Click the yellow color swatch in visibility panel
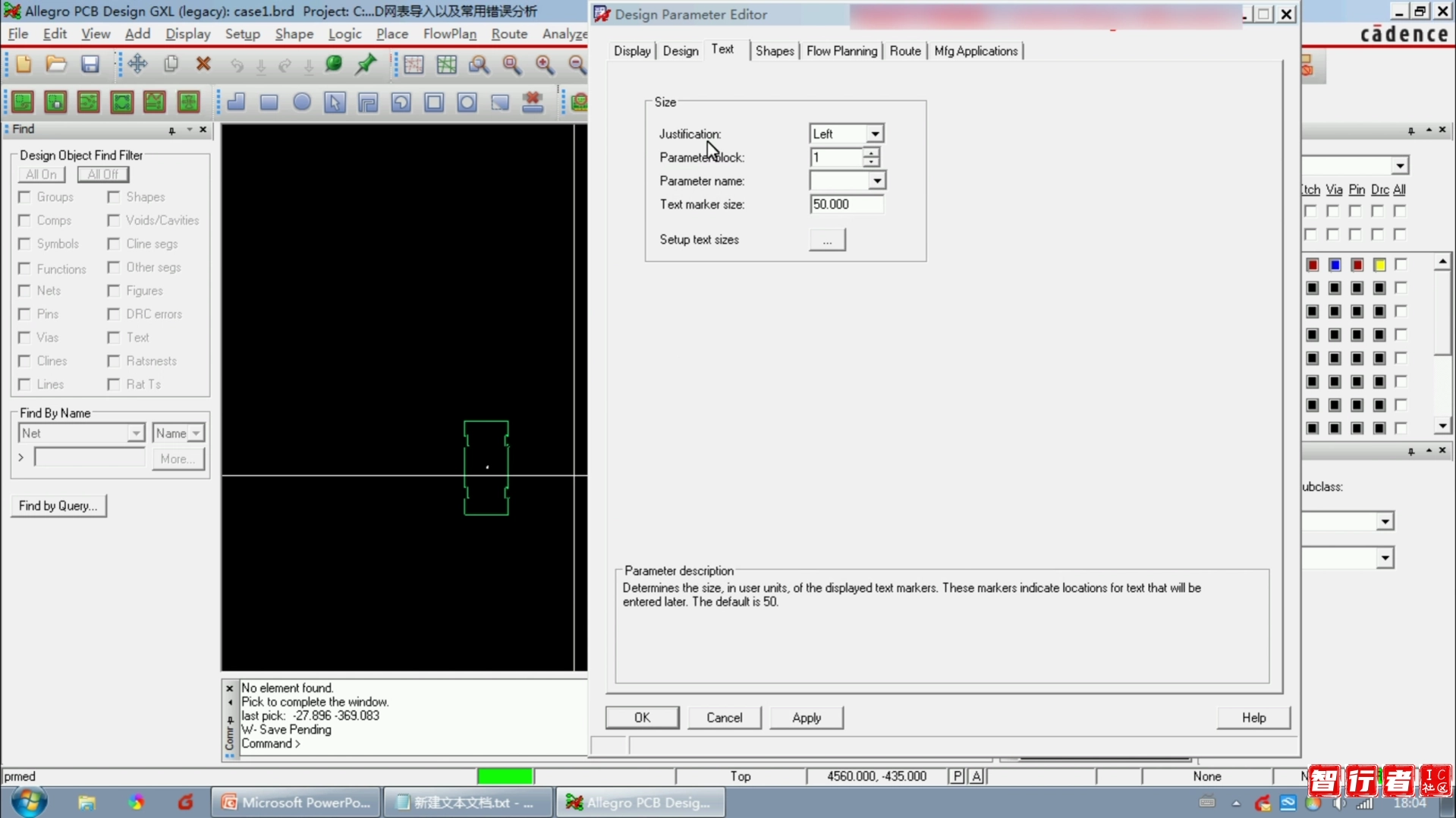Image resolution: width=1456 pixels, height=818 pixels. pos(1379,265)
